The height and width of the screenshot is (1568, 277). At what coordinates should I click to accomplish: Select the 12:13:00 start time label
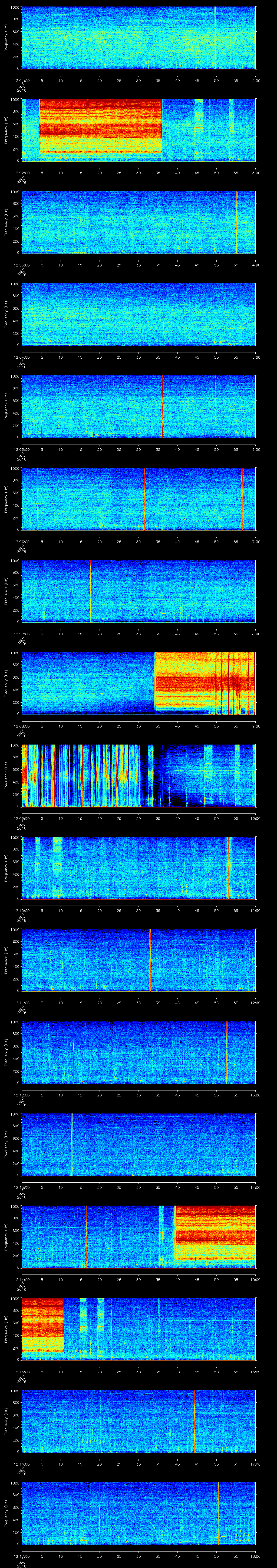point(21,1187)
